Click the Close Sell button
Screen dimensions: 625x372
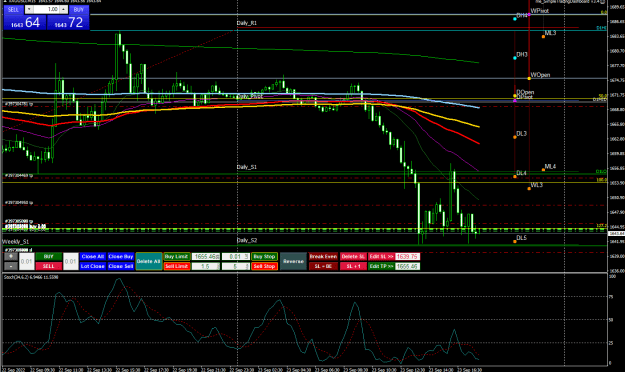(121, 266)
